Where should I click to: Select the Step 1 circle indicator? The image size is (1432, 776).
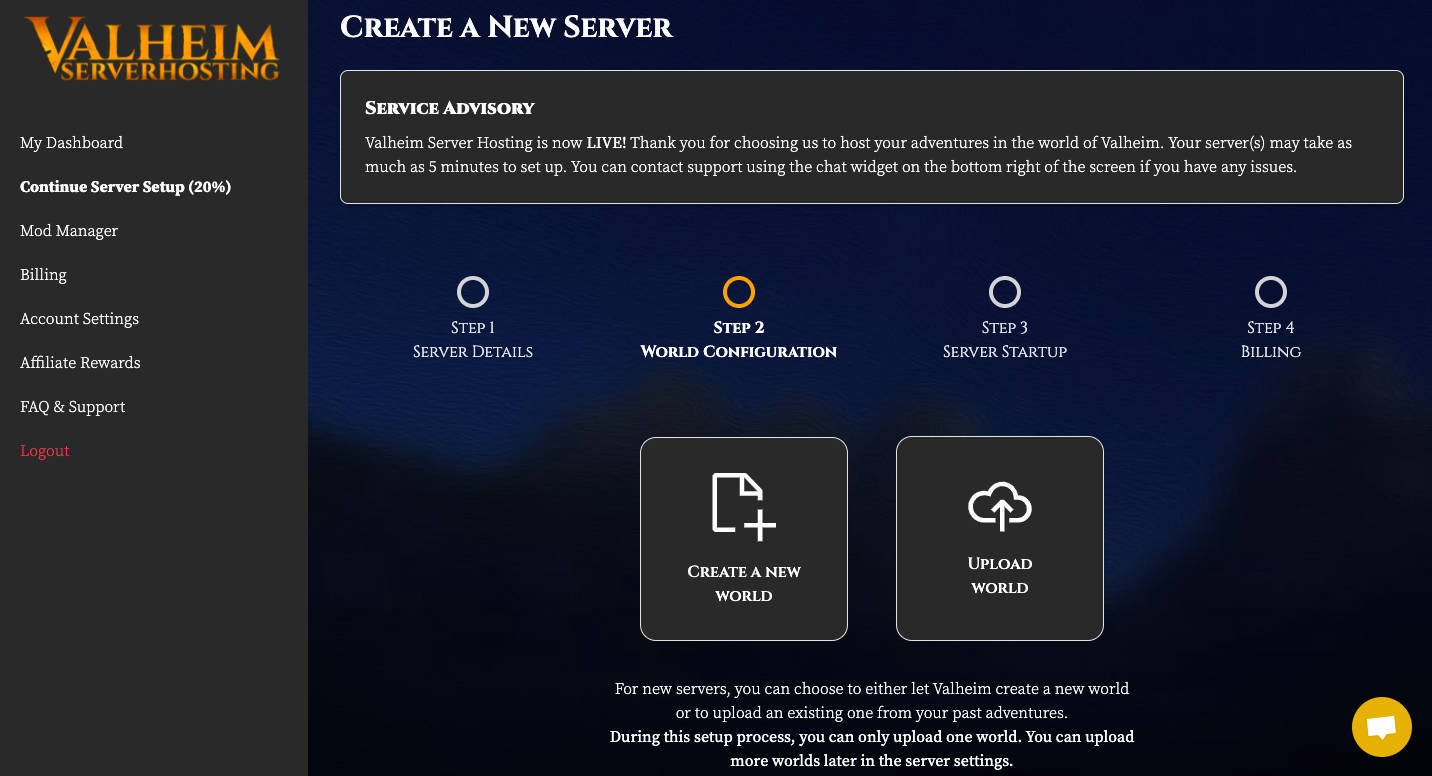473,292
